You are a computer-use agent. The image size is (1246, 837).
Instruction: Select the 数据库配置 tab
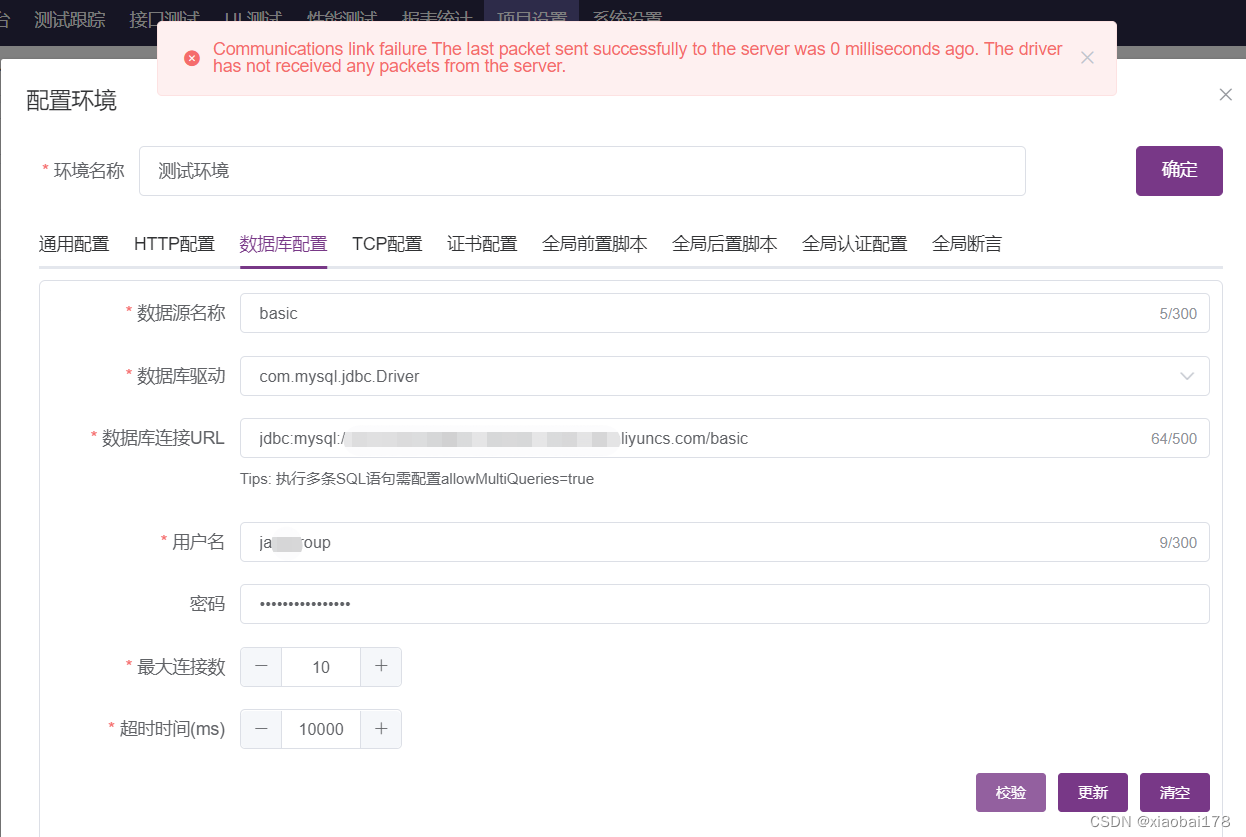tap(283, 244)
